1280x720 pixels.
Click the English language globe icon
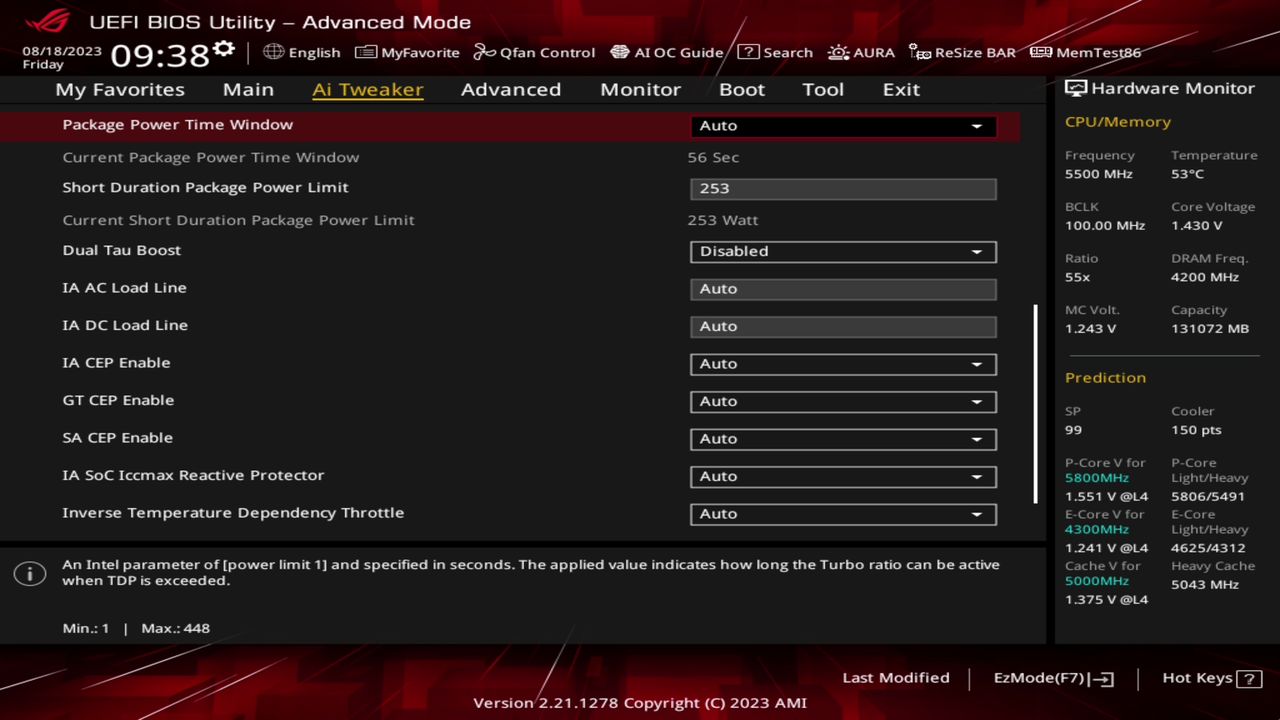point(273,52)
